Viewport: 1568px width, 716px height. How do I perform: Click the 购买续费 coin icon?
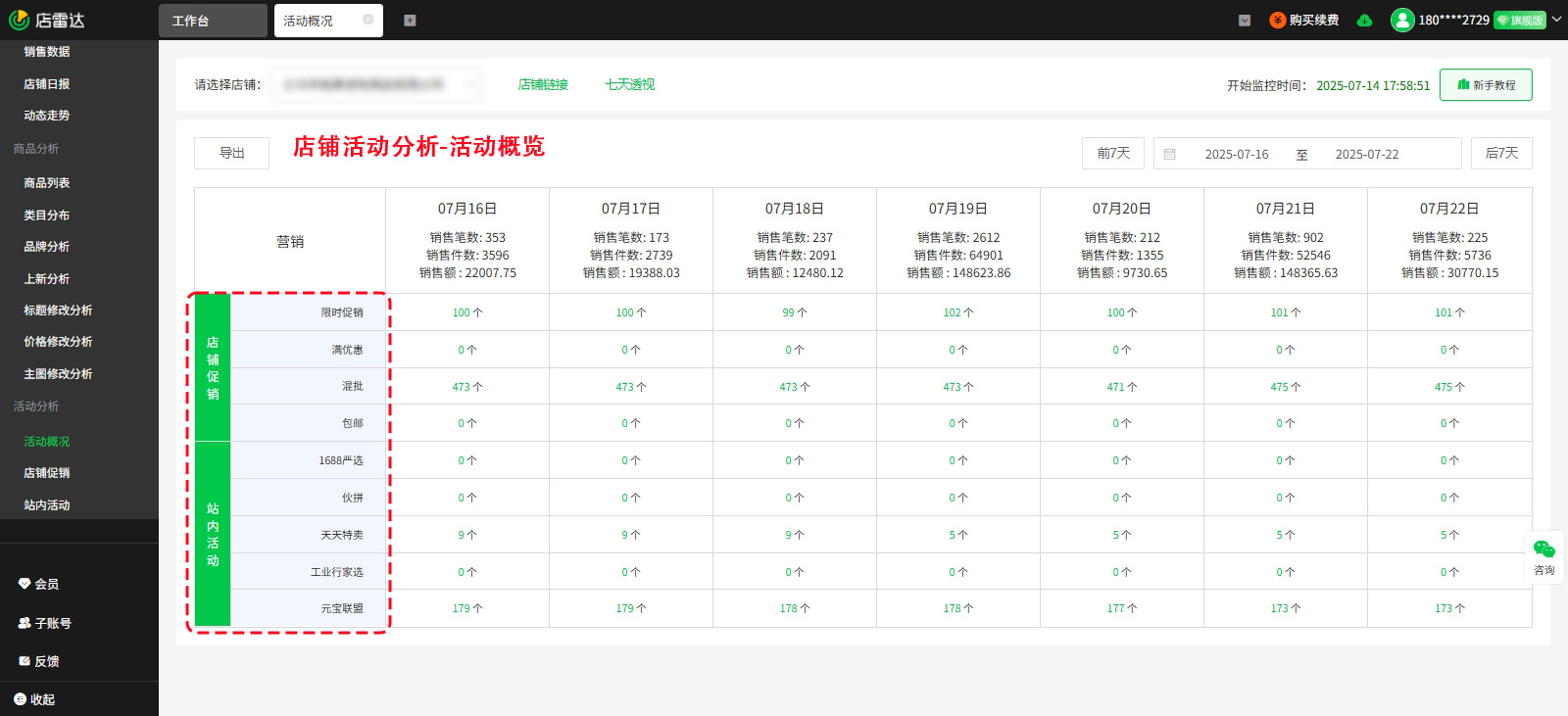coord(1278,20)
